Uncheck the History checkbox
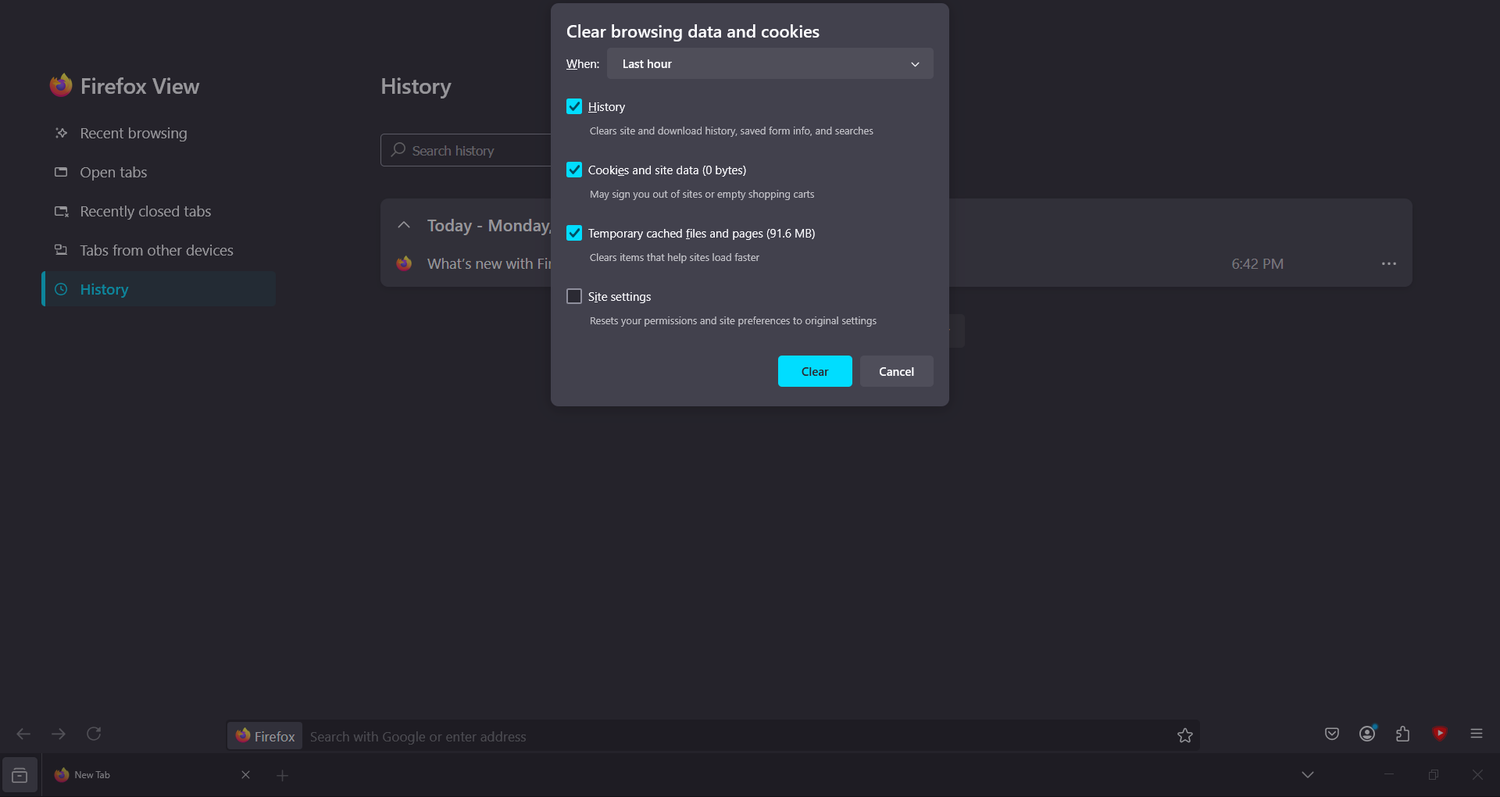Image resolution: width=1500 pixels, height=797 pixels. click(x=574, y=106)
